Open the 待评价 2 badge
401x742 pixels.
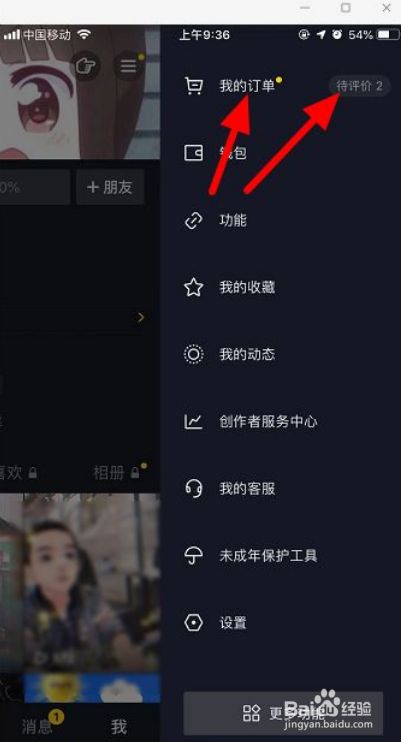359,86
